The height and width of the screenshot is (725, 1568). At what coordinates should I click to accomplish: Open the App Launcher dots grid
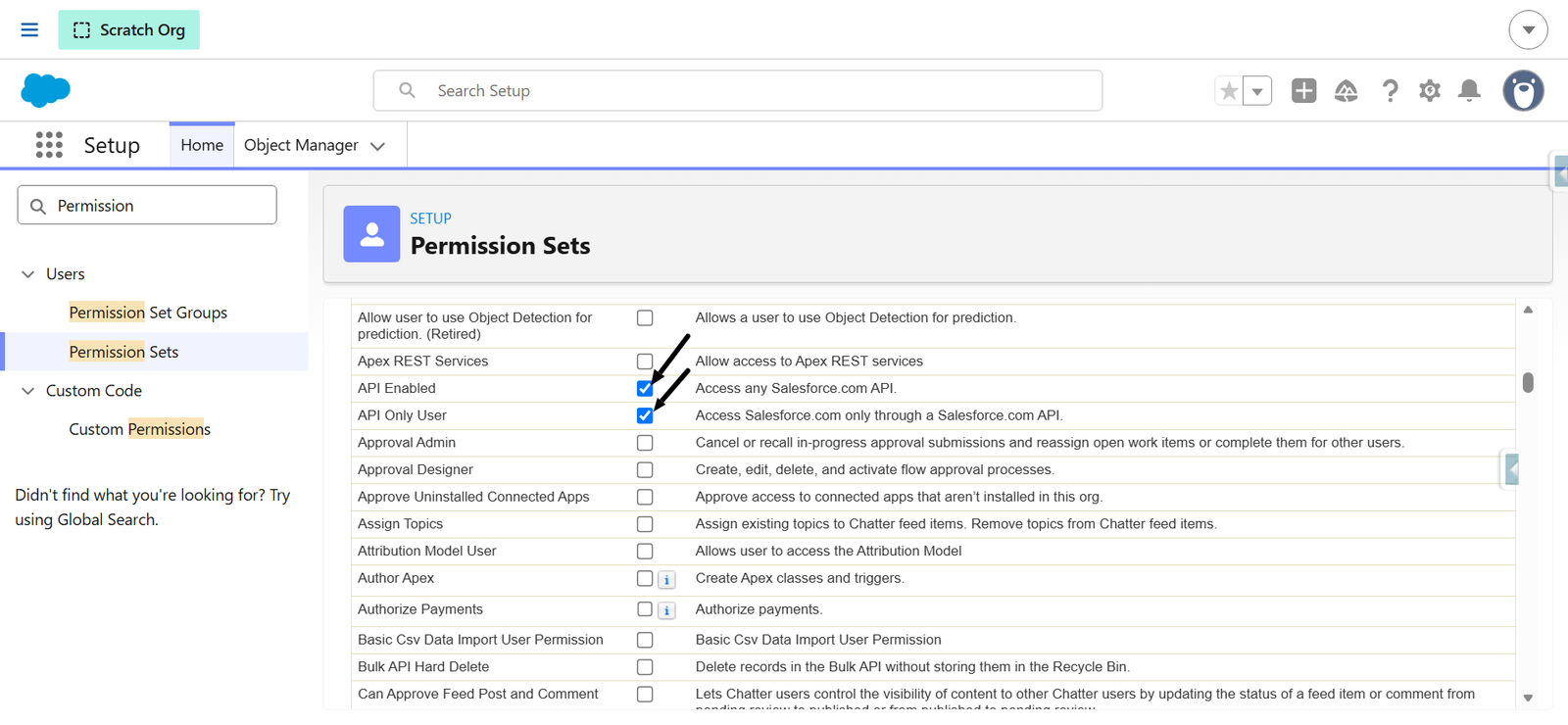tap(49, 145)
